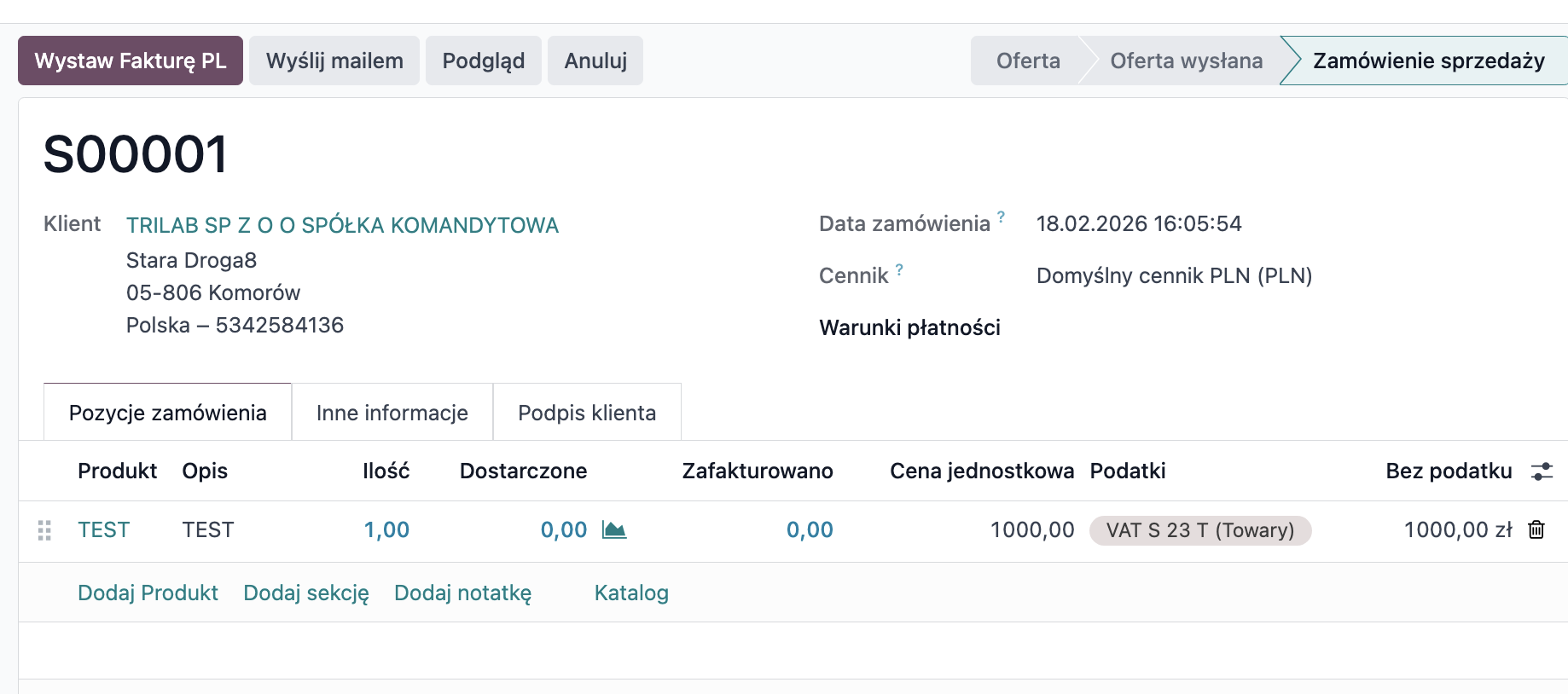Open the Domyślny cennik PLN pricelist field
The image size is (1568, 694).
click(1173, 275)
